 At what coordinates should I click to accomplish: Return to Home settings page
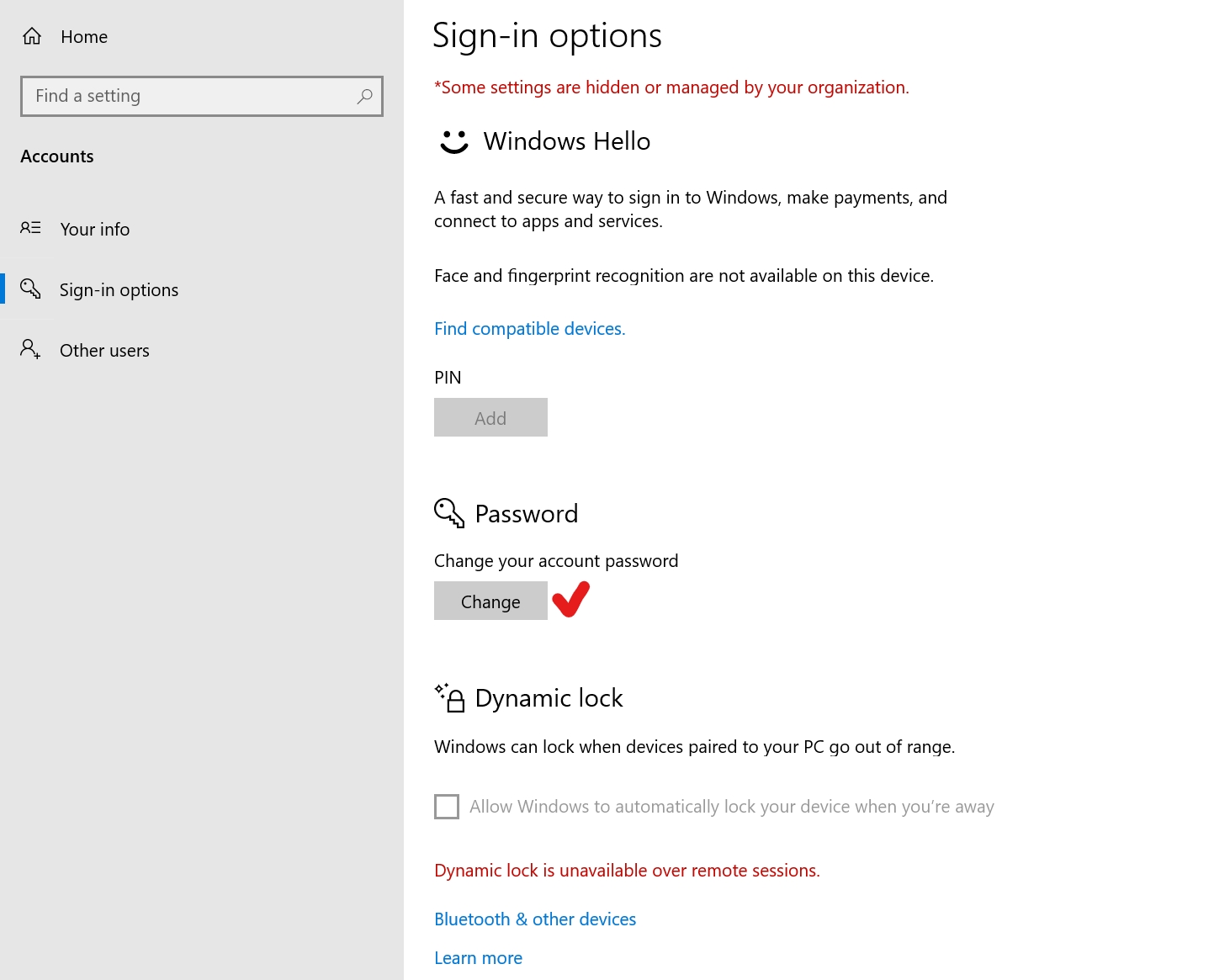click(x=84, y=37)
